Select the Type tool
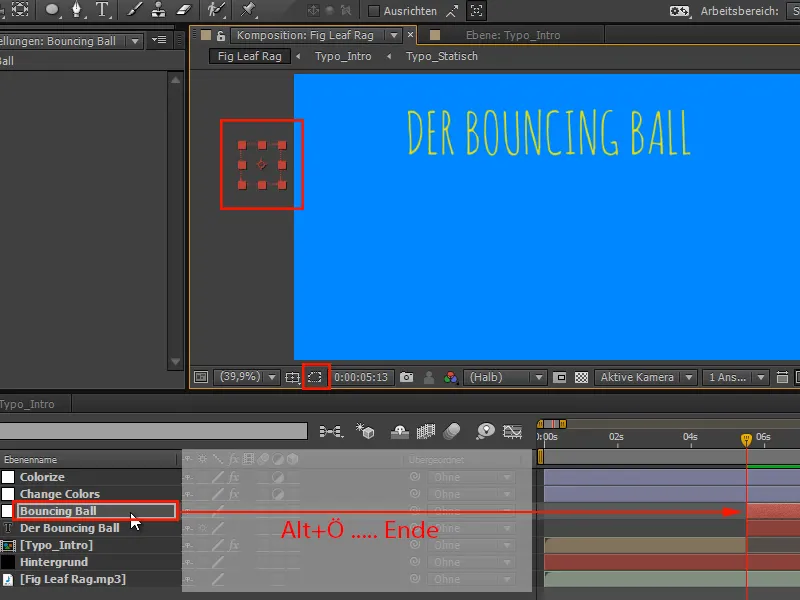 click(x=102, y=10)
